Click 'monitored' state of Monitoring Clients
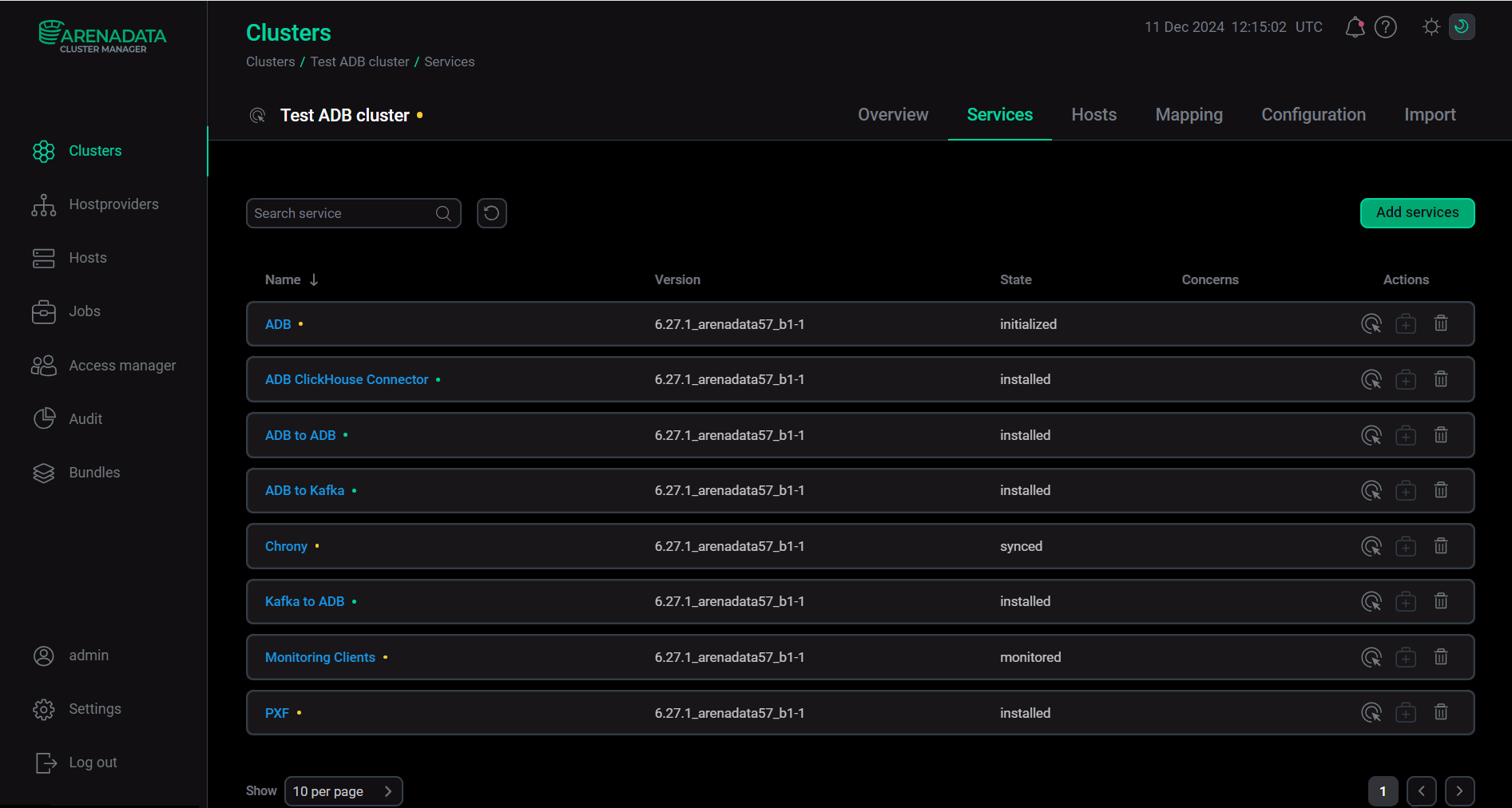 point(1030,657)
